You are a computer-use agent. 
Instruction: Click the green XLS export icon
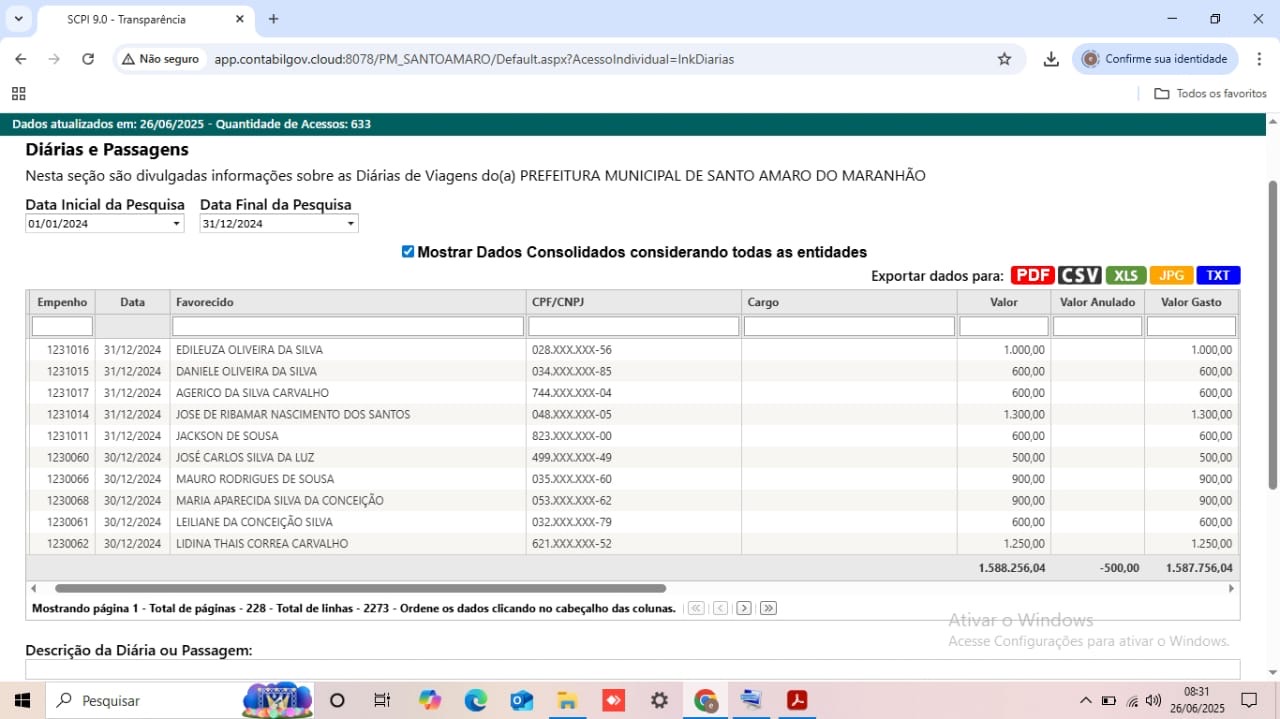pyautogui.click(x=1126, y=276)
